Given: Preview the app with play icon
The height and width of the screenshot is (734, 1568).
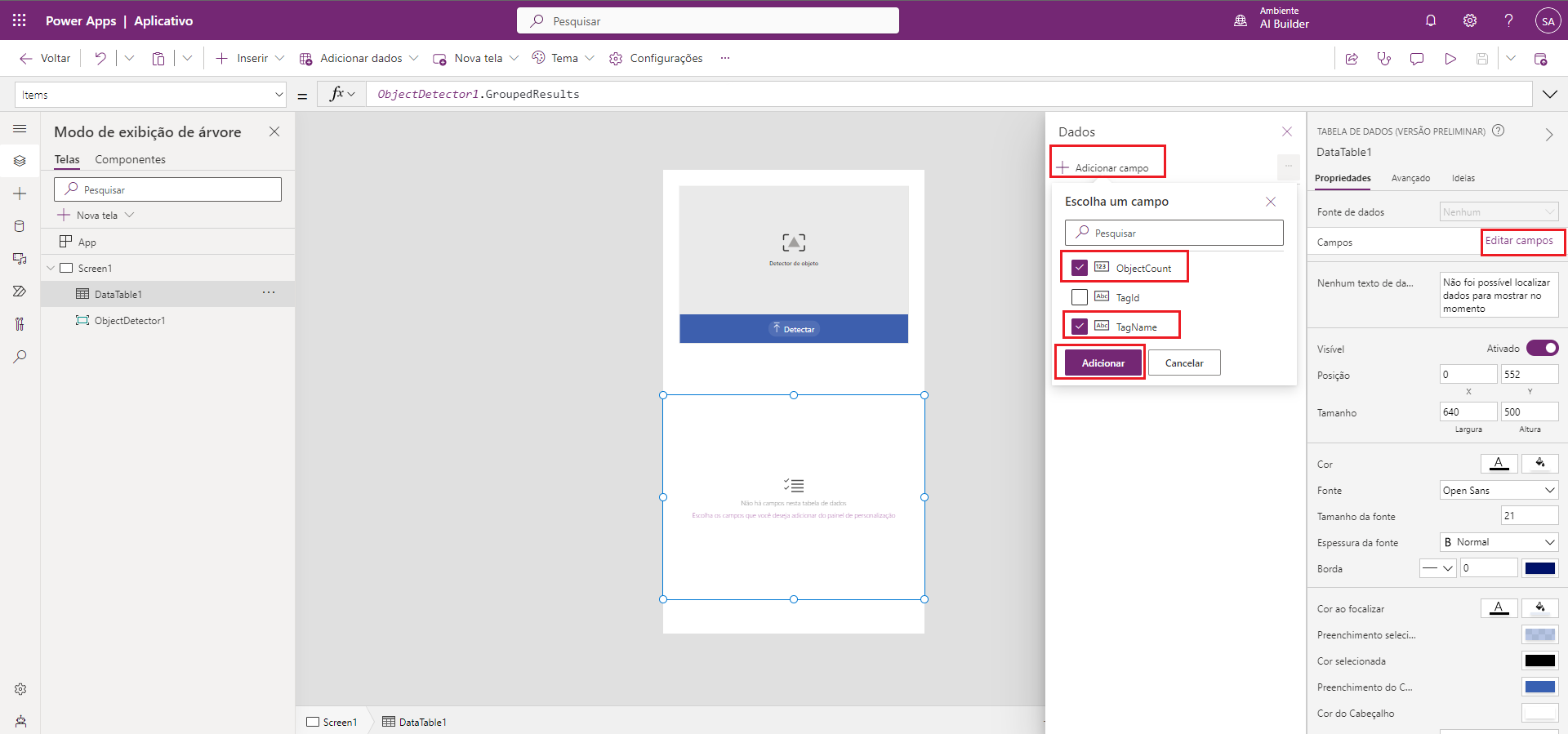Looking at the screenshot, I should 1450,58.
